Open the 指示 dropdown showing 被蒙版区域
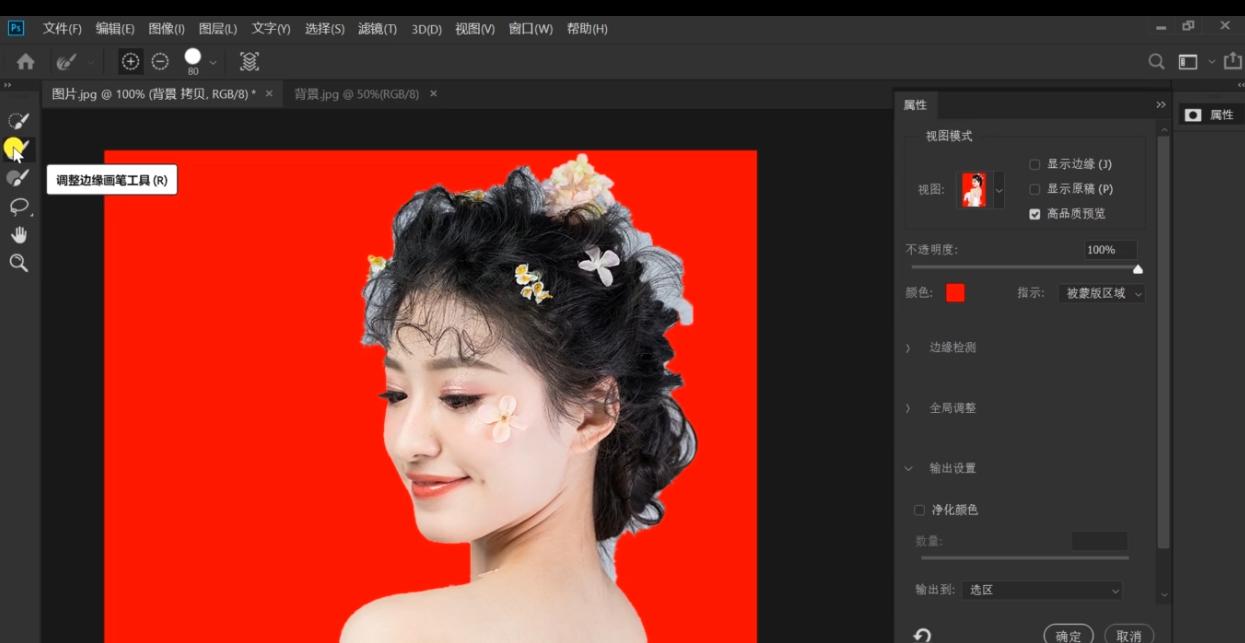The width and height of the screenshot is (1245, 643). [1100, 294]
